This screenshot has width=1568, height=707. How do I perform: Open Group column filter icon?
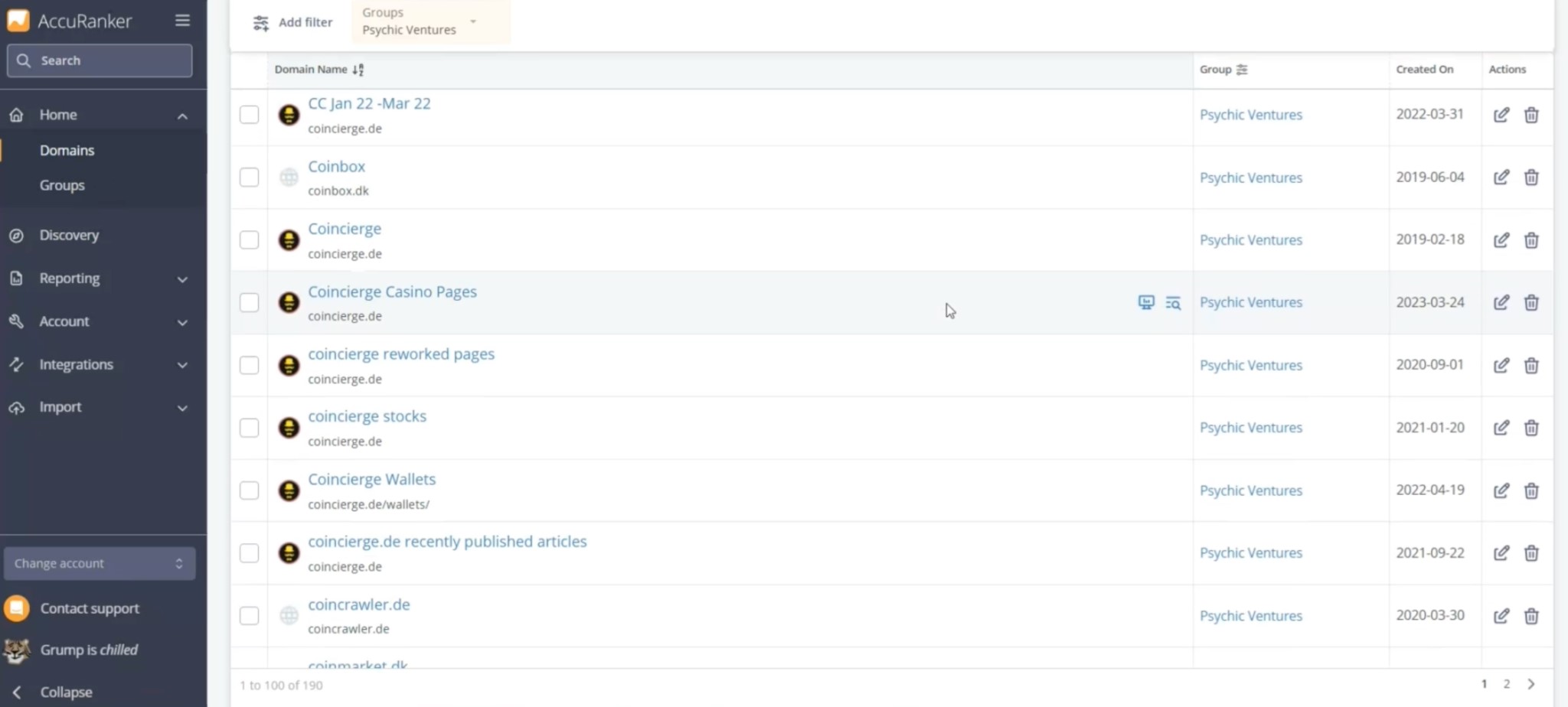click(1242, 70)
